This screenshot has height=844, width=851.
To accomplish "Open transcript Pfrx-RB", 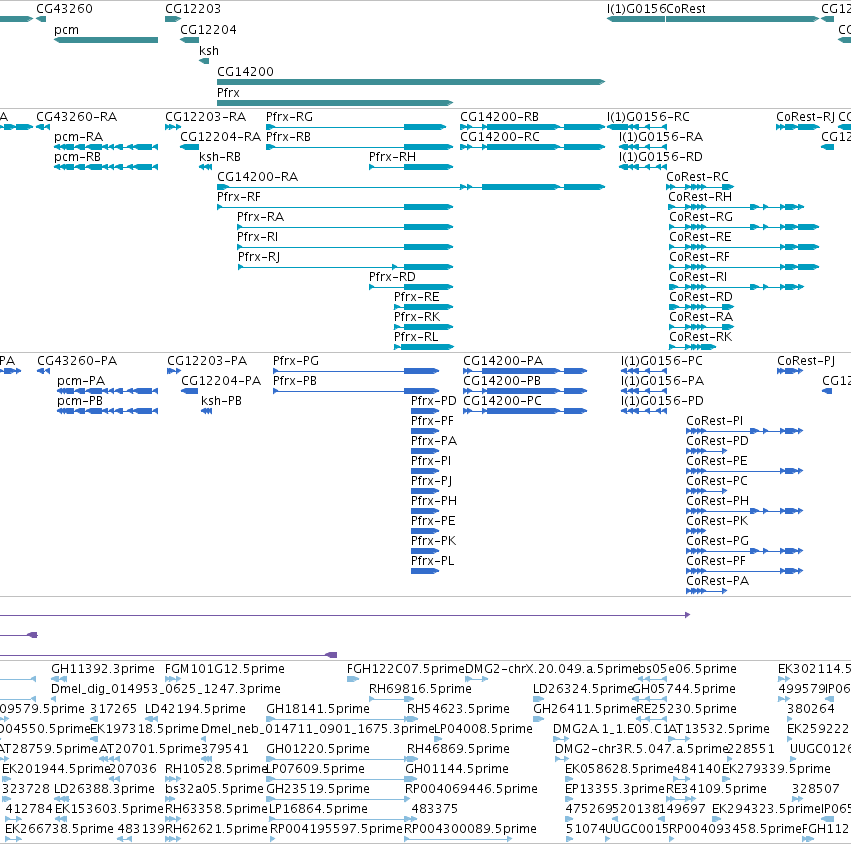I will coord(288,137).
